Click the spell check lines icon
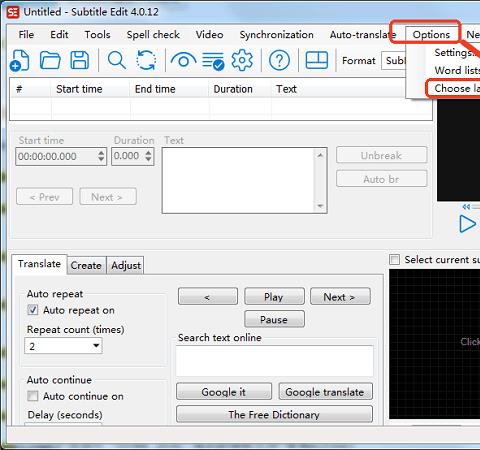480x450 pixels. point(213,61)
